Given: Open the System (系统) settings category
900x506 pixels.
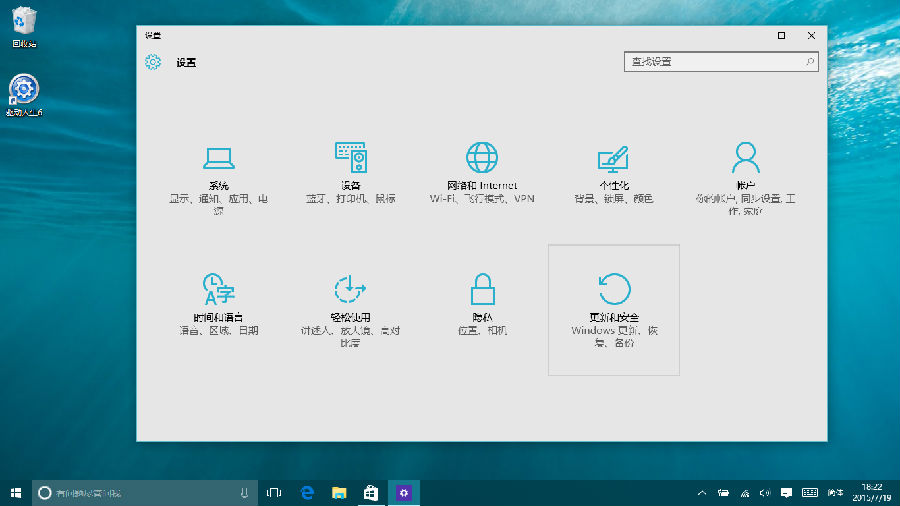Looking at the screenshot, I should click(219, 179).
